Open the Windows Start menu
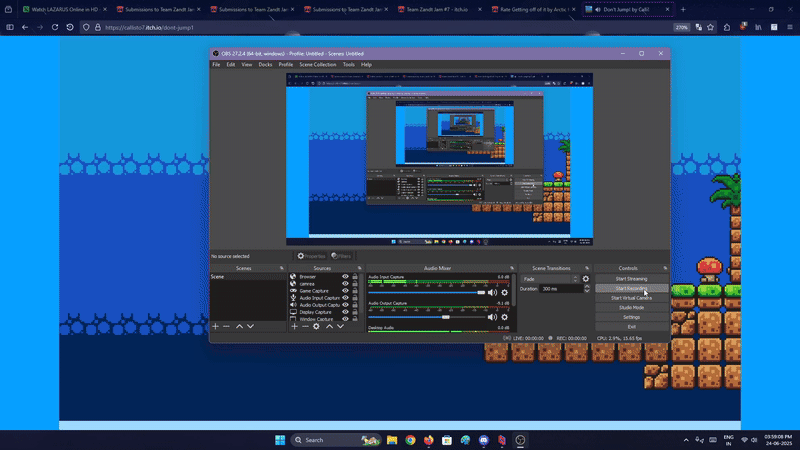Viewport: 800px width, 450px height. (x=280, y=440)
